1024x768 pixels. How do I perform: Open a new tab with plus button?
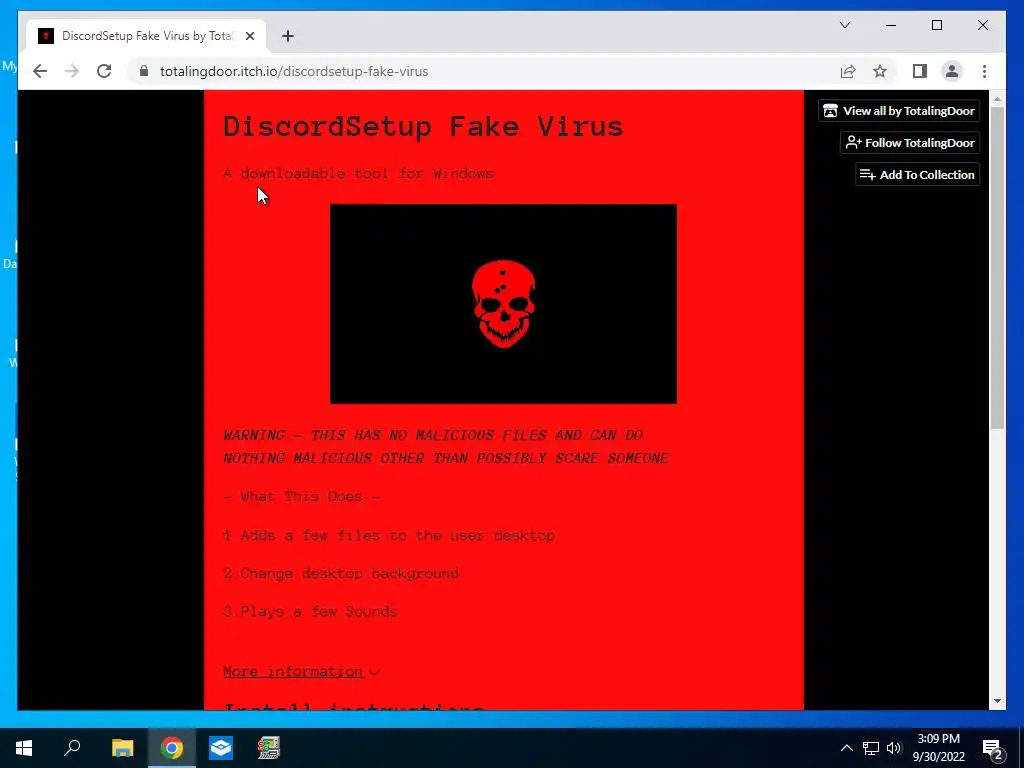click(288, 36)
